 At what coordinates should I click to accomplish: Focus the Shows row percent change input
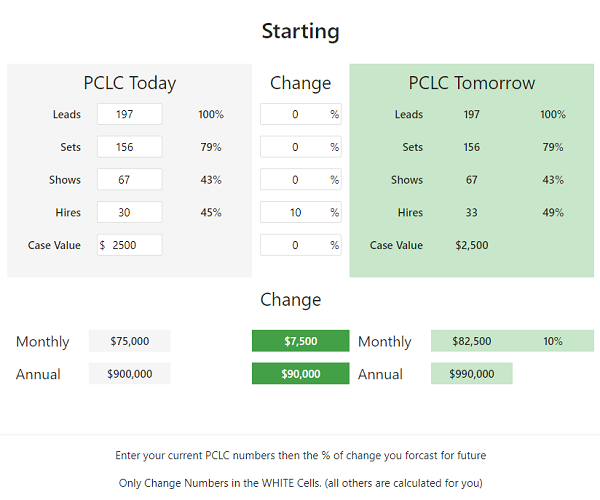click(294, 180)
